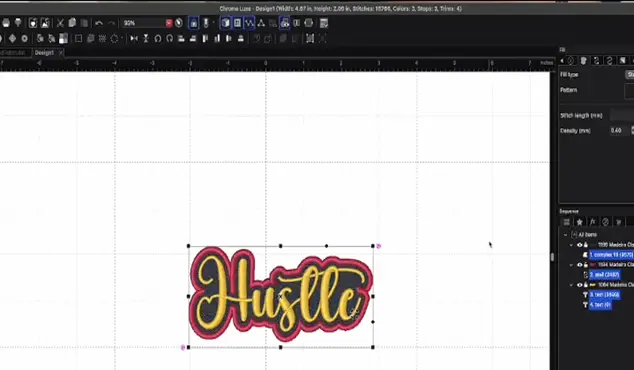Click the Copy icon in the toolbar
This screenshot has height=370, width=634.
pos(72,23)
